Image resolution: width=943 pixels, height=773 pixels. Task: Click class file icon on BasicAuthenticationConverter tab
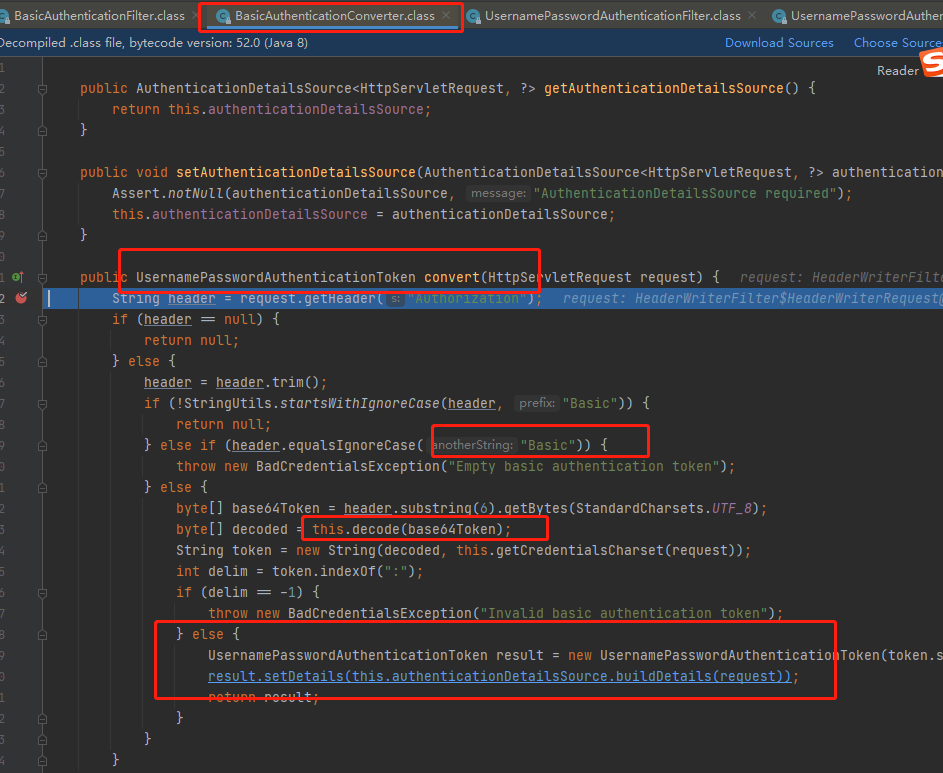[x=223, y=17]
